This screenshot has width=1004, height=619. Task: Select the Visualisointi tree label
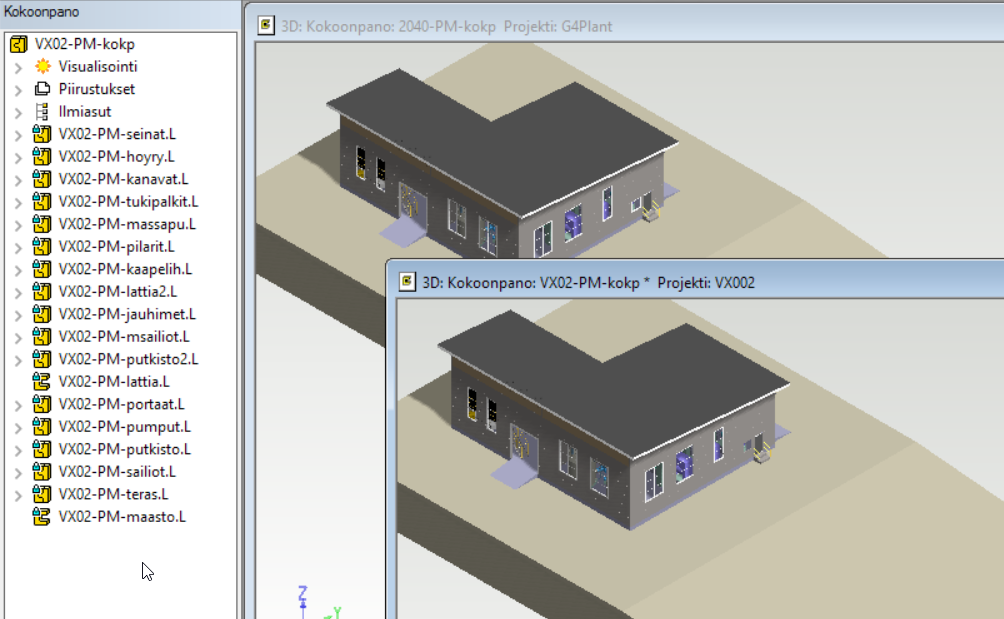[98, 67]
